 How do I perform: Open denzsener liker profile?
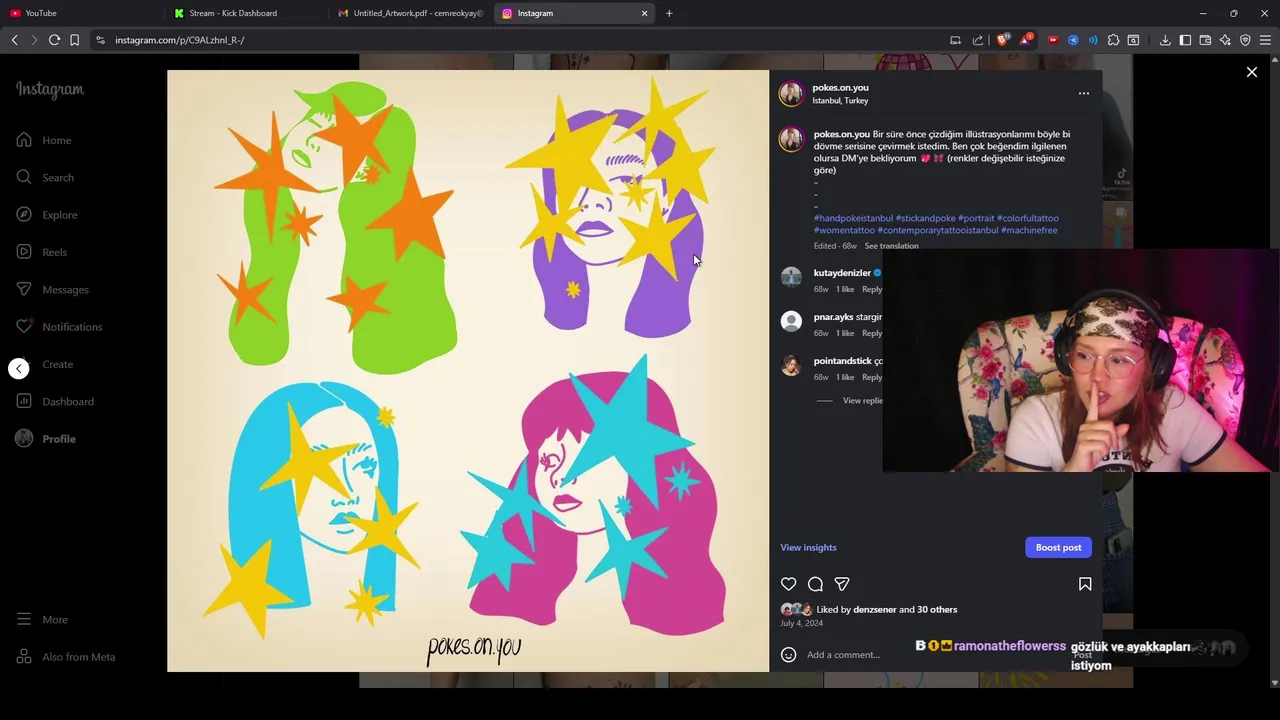[x=875, y=610]
